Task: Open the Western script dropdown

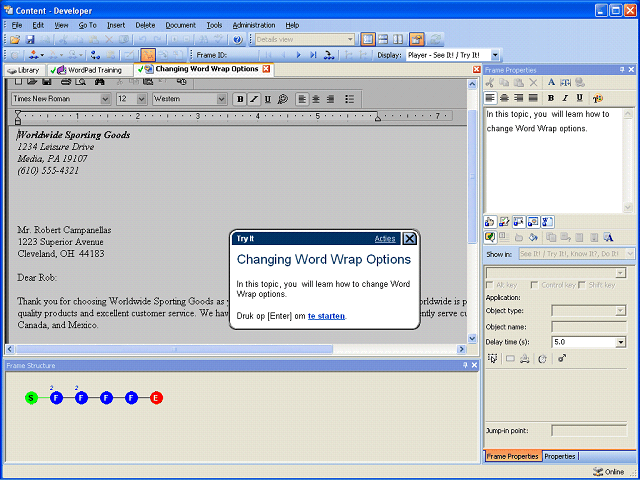Action: (222, 99)
